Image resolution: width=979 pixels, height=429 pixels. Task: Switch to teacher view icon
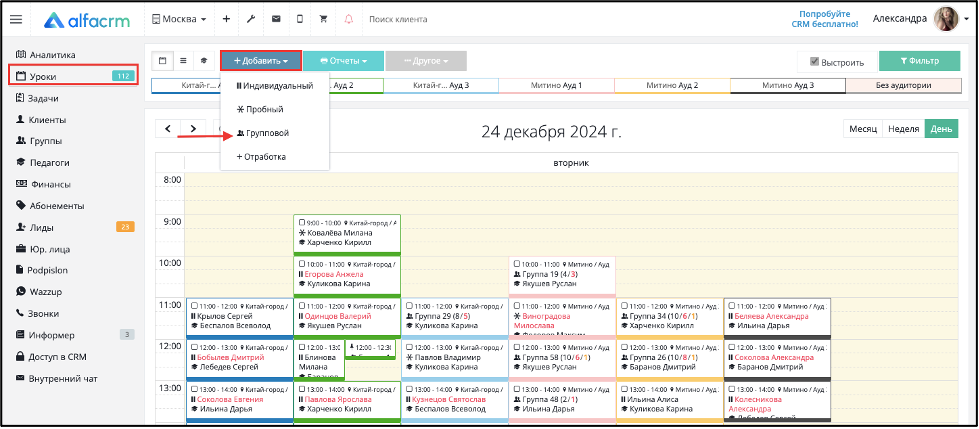click(x=203, y=61)
